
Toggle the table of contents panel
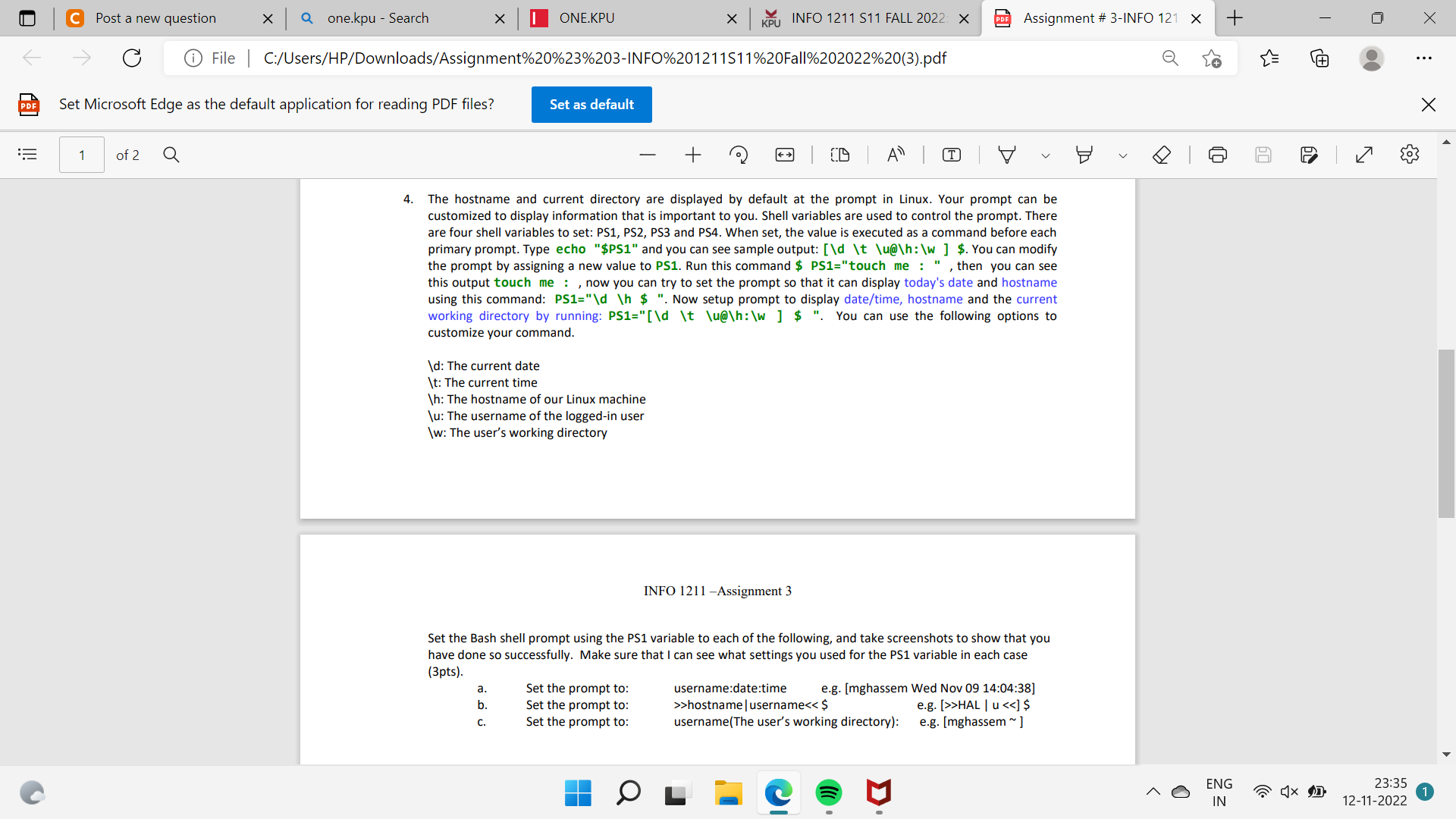tap(27, 155)
